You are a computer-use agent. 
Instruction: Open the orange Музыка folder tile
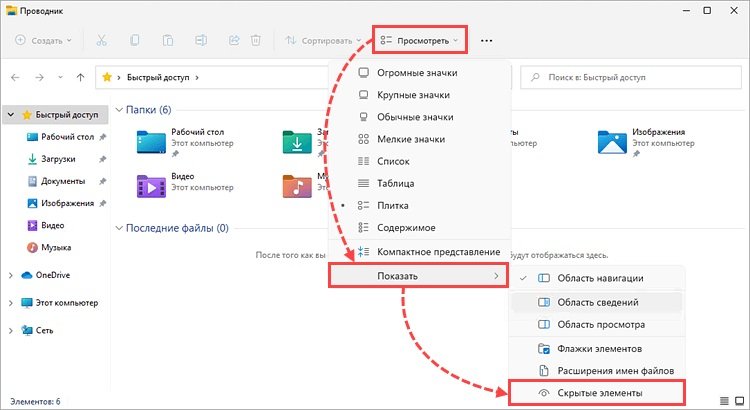(x=304, y=184)
